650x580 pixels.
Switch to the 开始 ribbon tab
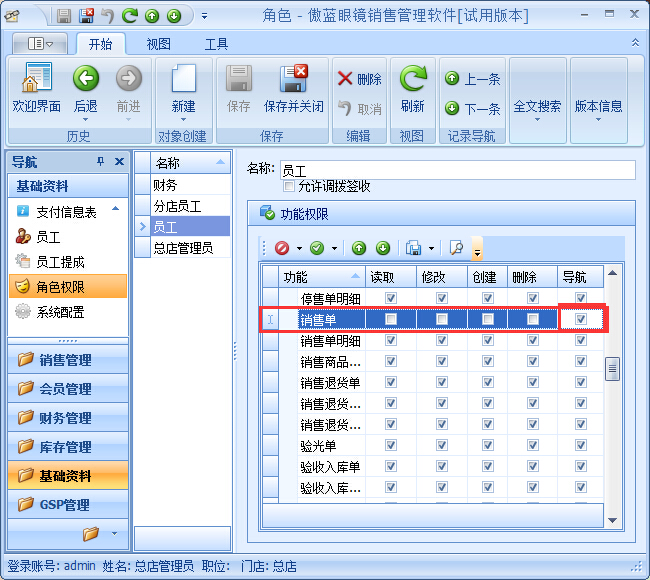coord(101,44)
